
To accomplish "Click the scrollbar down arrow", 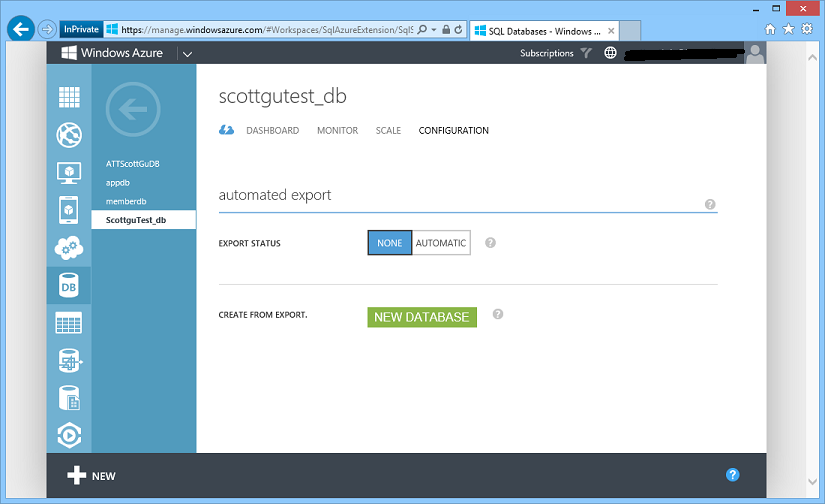I will [x=812, y=481].
